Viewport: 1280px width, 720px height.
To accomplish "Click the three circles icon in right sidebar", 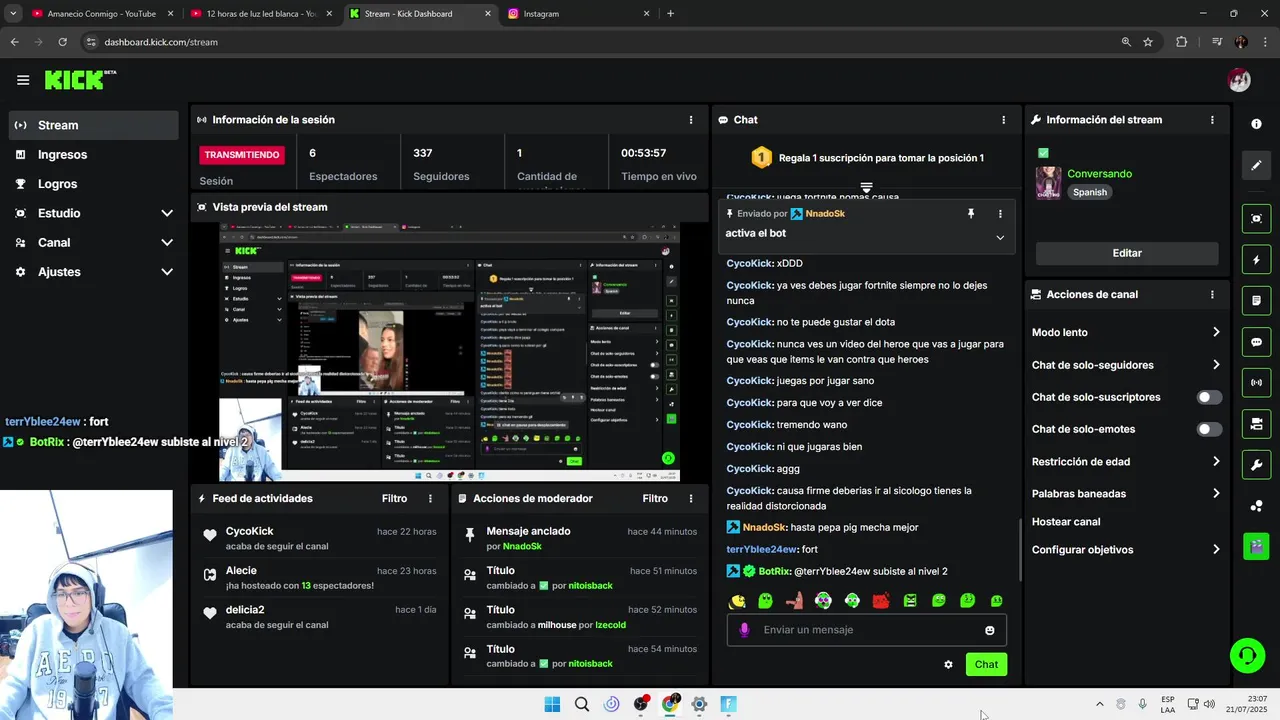I will coord(1256,506).
